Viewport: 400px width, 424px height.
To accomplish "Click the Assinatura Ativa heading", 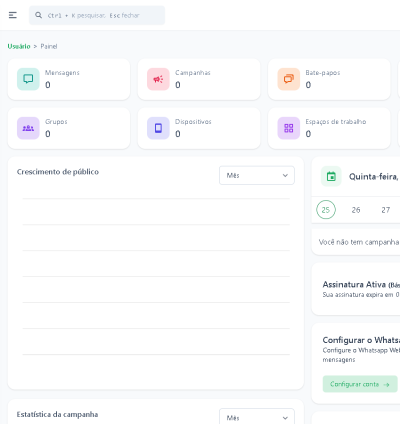I will click(x=354, y=284).
